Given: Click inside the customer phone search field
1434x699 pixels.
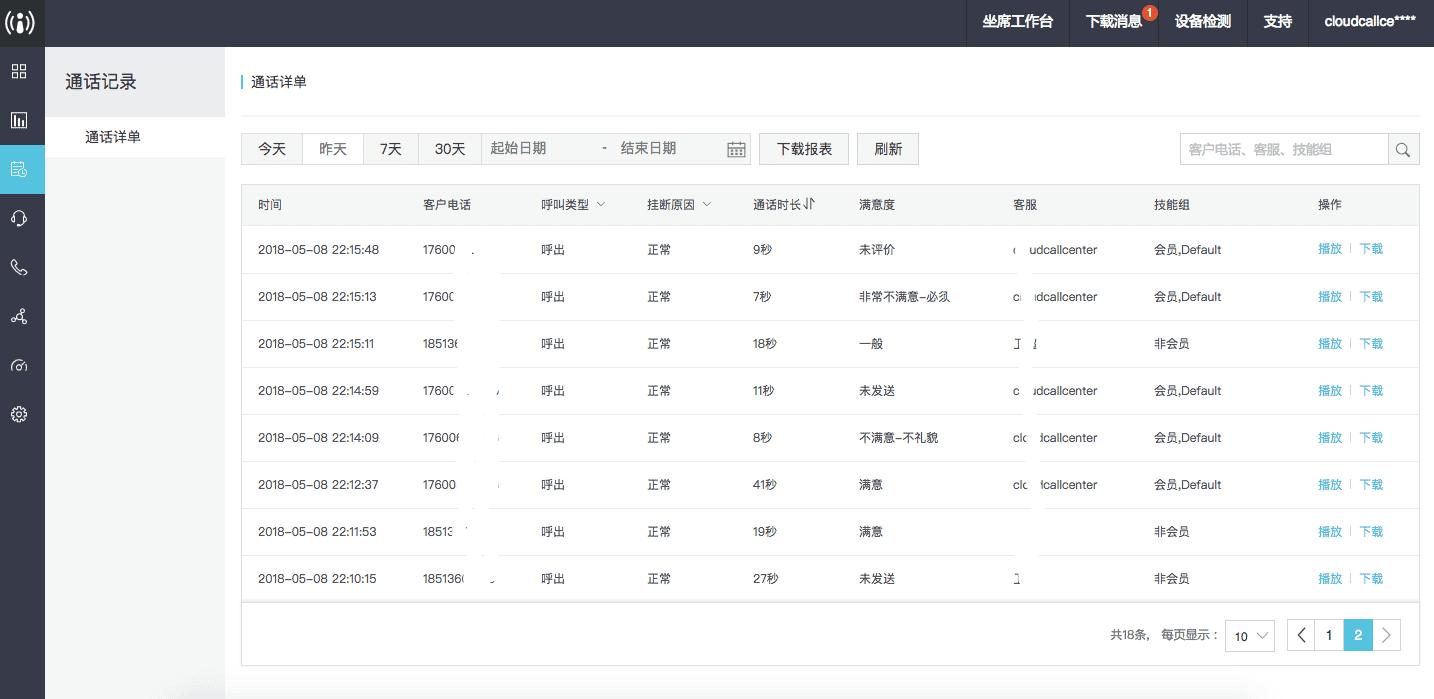Looking at the screenshot, I should pyautogui.click(x=1280, y=148).
